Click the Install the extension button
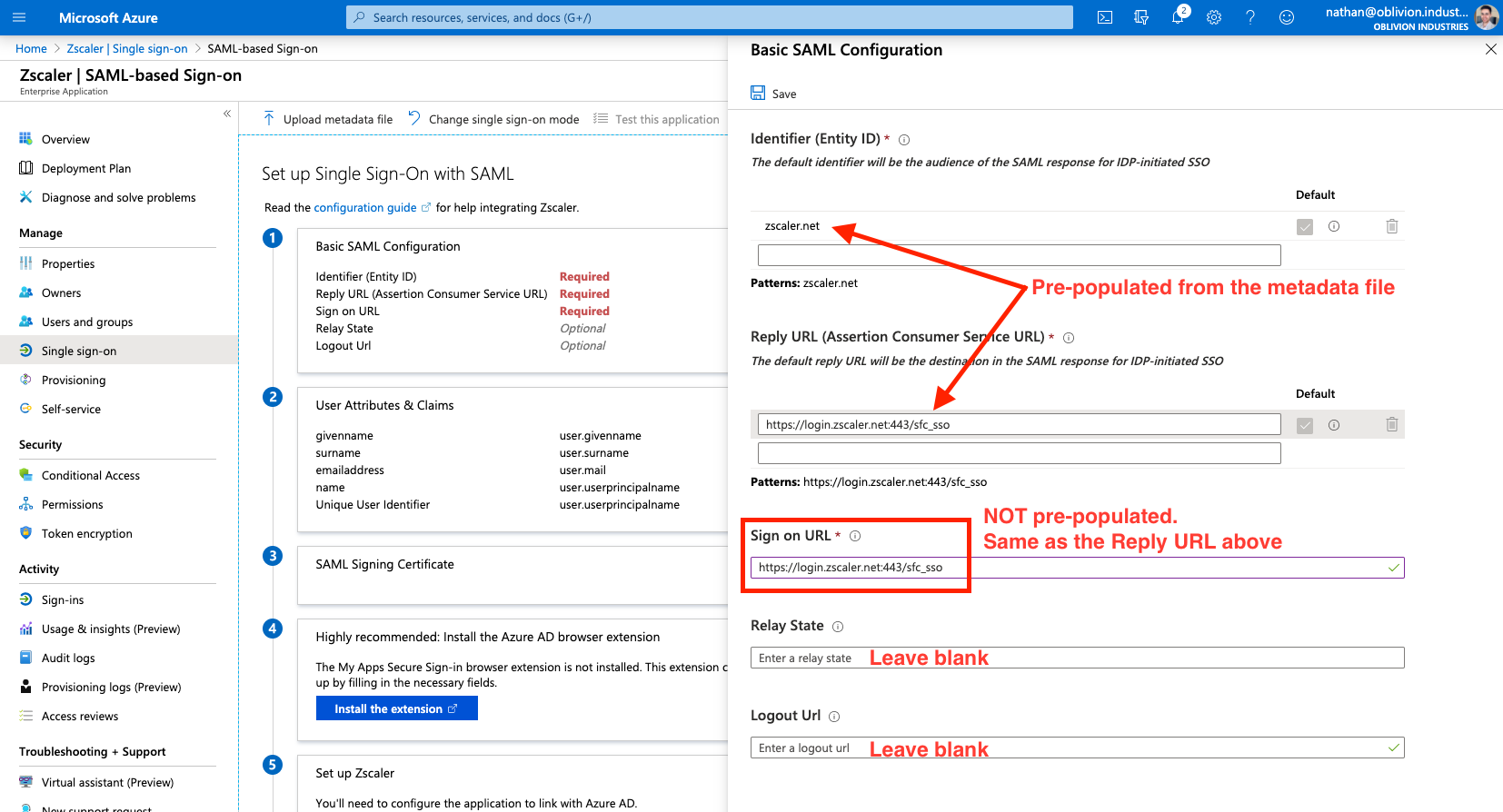 pyautogui.click(x=396, y=708)
